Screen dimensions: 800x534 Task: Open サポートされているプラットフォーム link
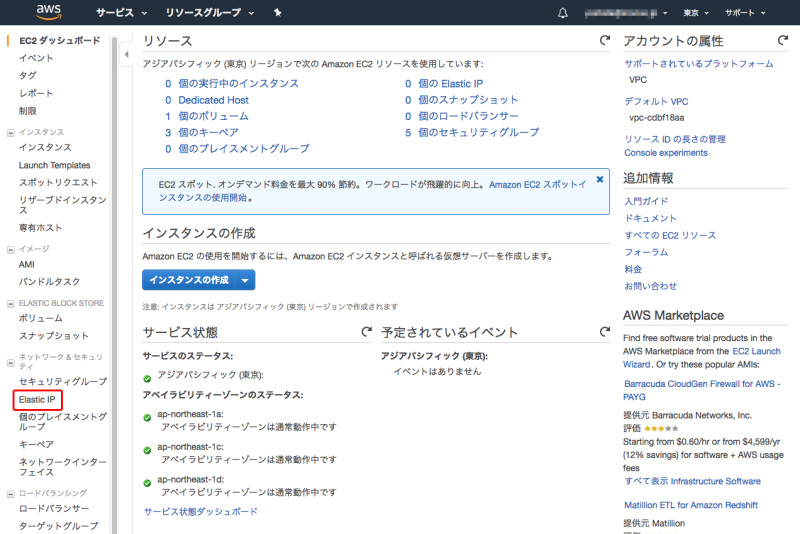(698, 64)
